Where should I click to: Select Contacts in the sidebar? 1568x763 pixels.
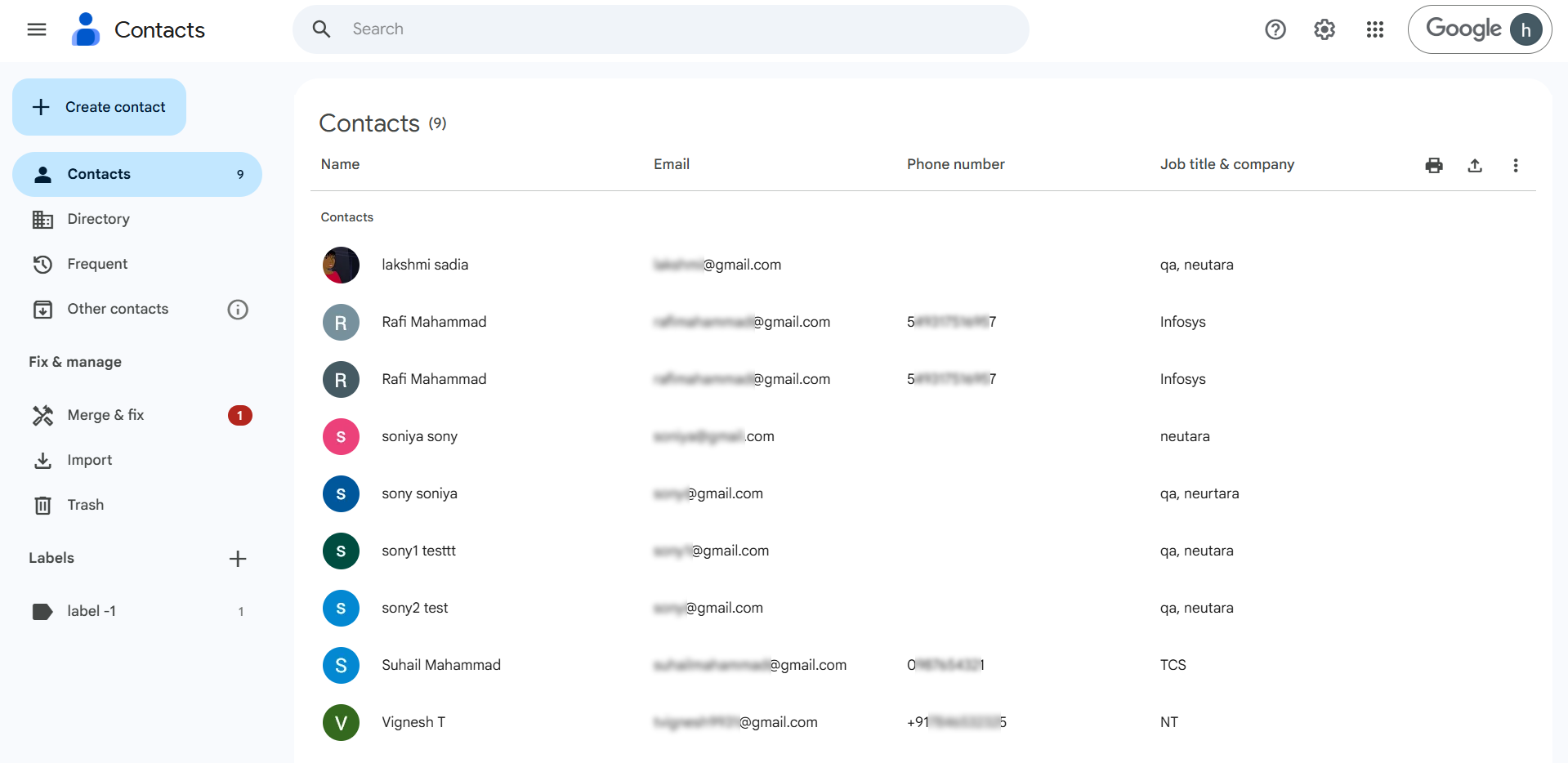click(x=137, y=174)
